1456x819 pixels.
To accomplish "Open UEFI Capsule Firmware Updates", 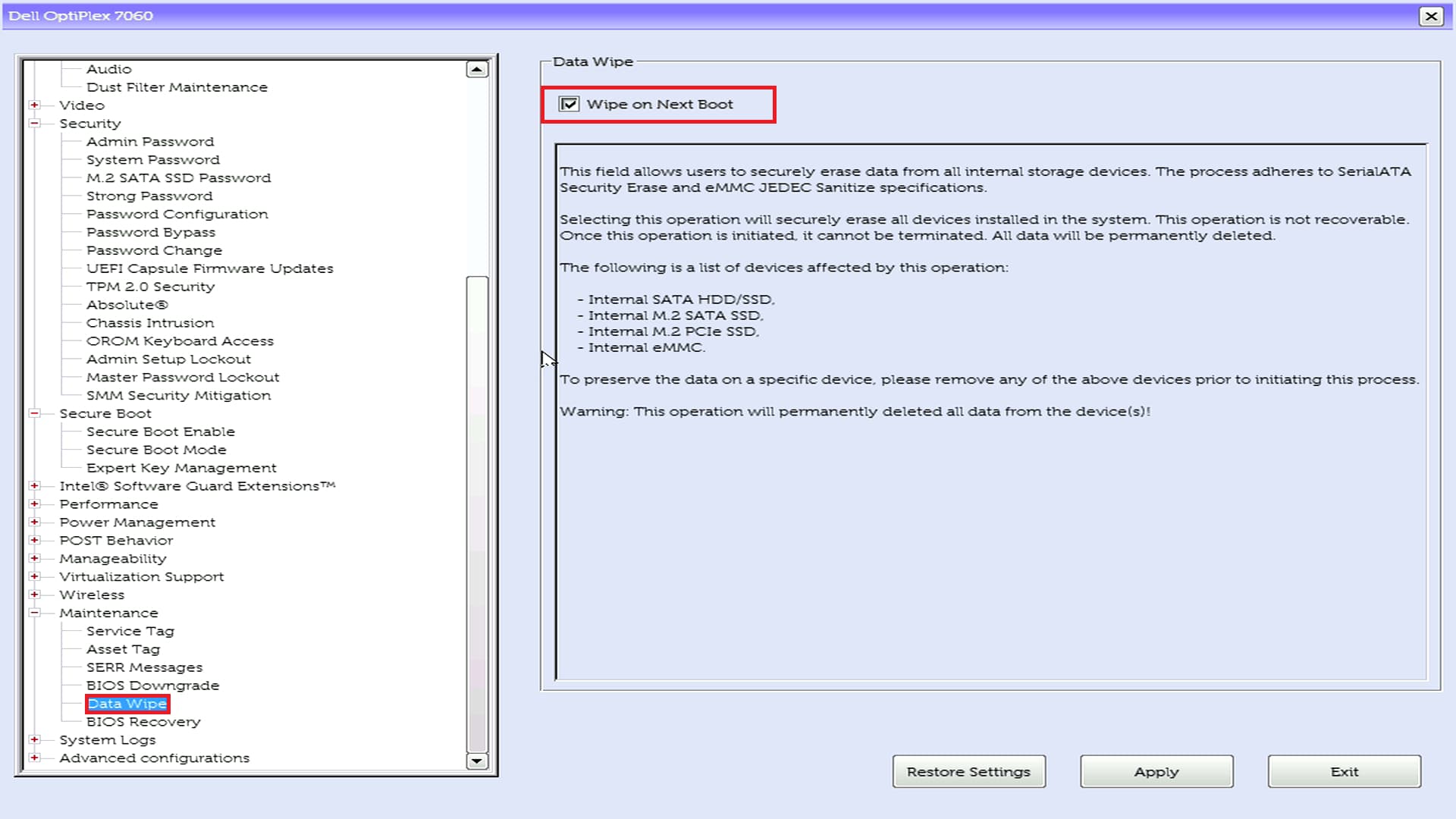I will click(x=209, y=268).
